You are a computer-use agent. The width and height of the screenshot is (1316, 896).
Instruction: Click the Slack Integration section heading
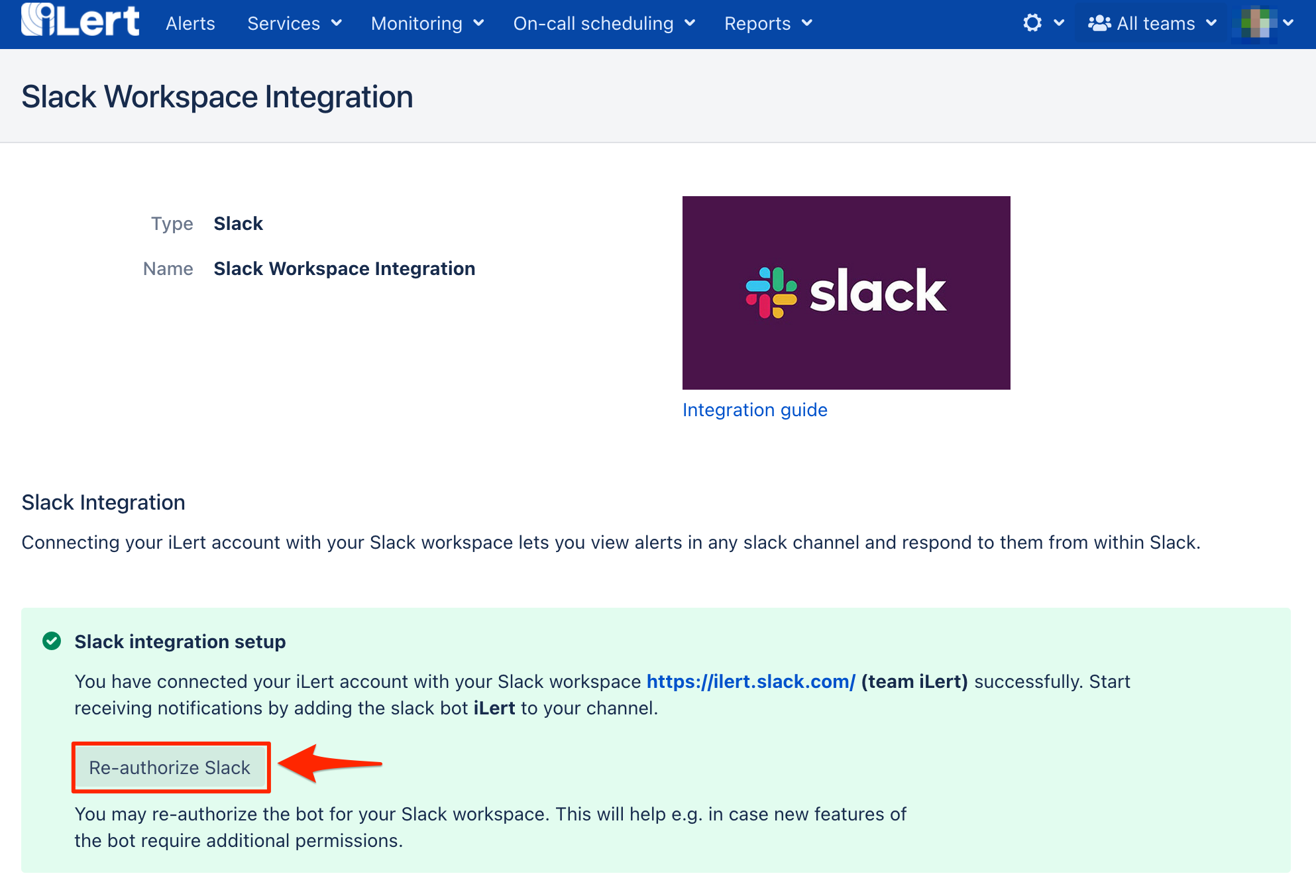(103, 502)
